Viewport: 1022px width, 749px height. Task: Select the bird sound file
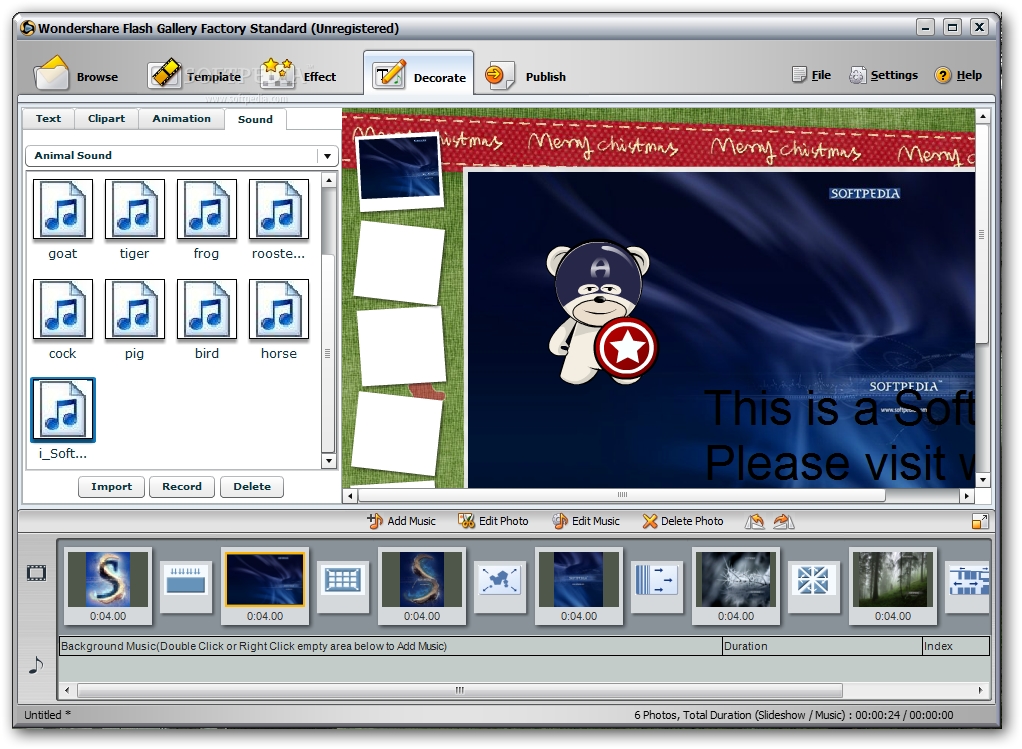(x=206, y=319)
